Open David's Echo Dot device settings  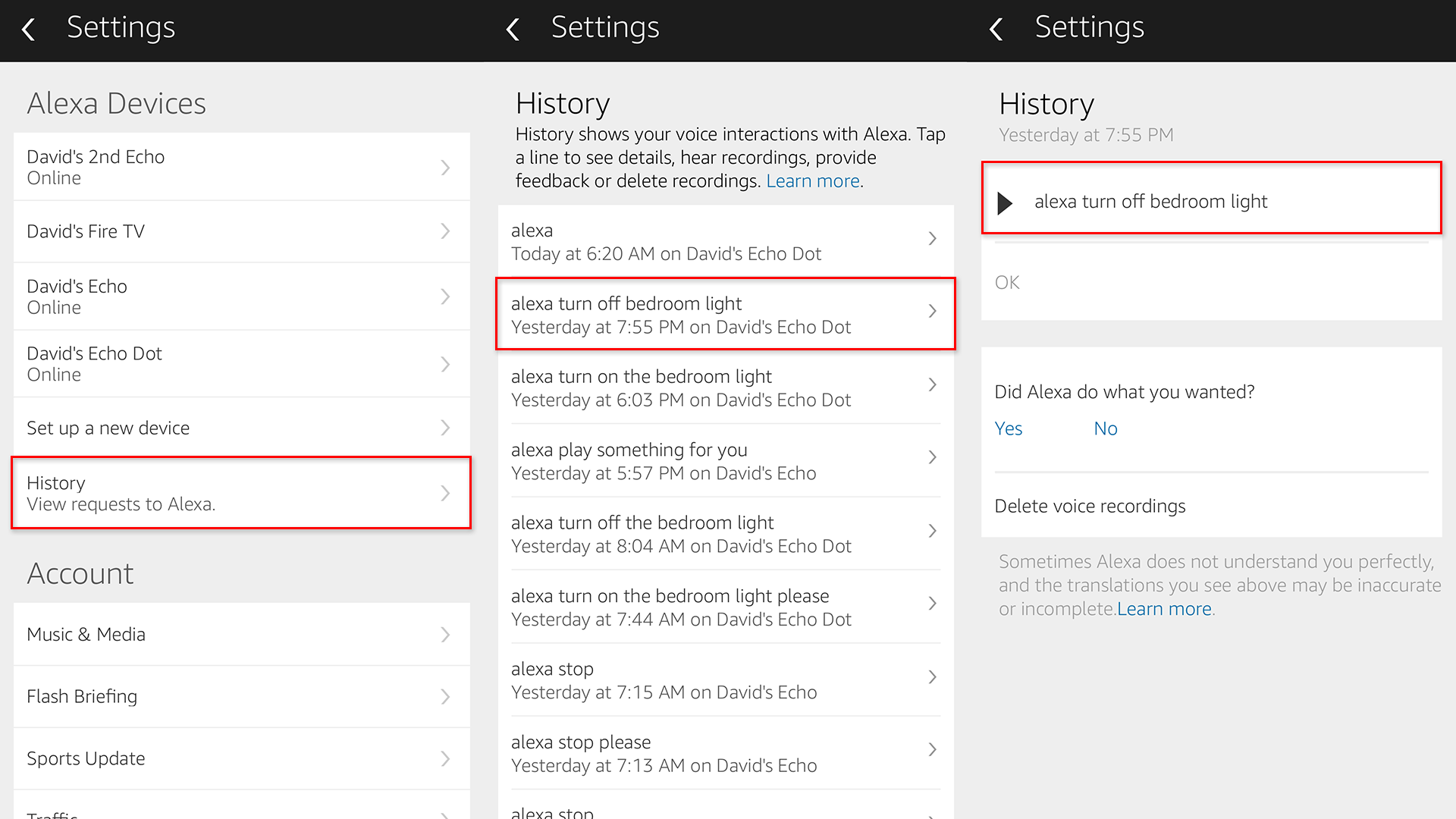click(x=242, y=364)
